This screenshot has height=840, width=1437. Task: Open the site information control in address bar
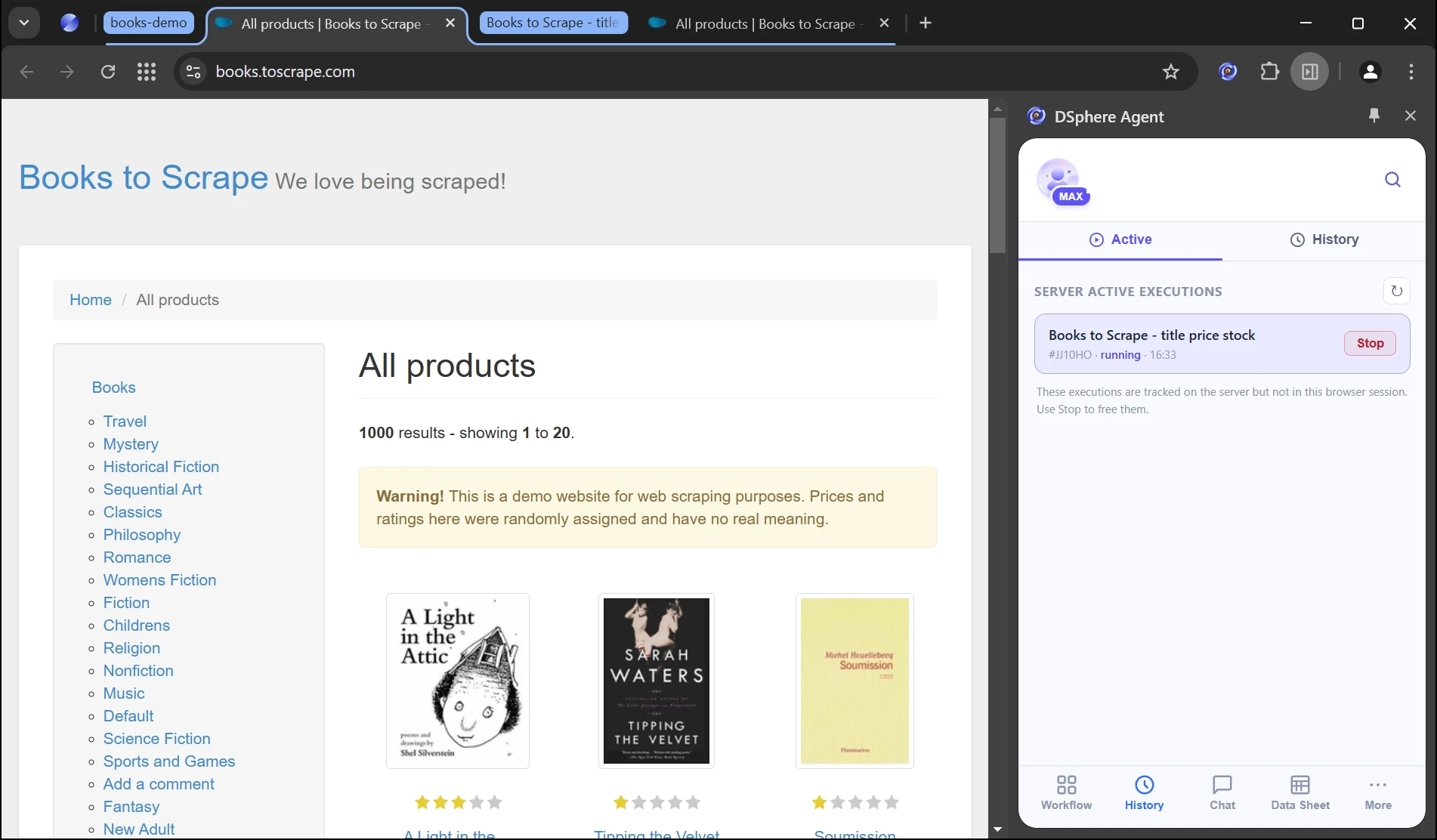(193, 72)
